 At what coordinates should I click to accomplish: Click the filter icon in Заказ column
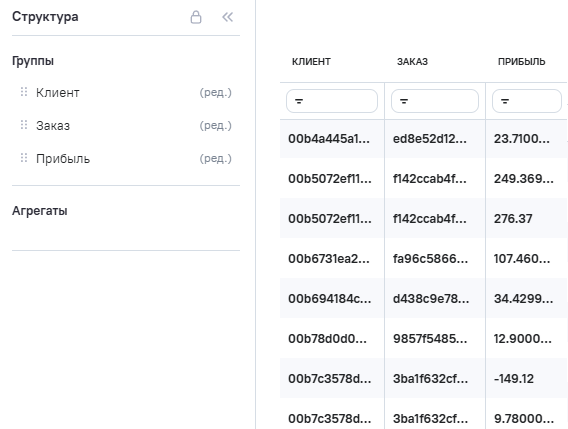404,101
